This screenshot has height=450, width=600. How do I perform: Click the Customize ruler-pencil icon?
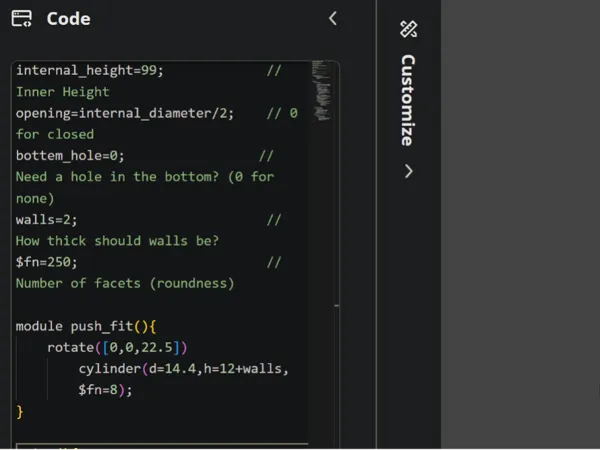point(409,29)
